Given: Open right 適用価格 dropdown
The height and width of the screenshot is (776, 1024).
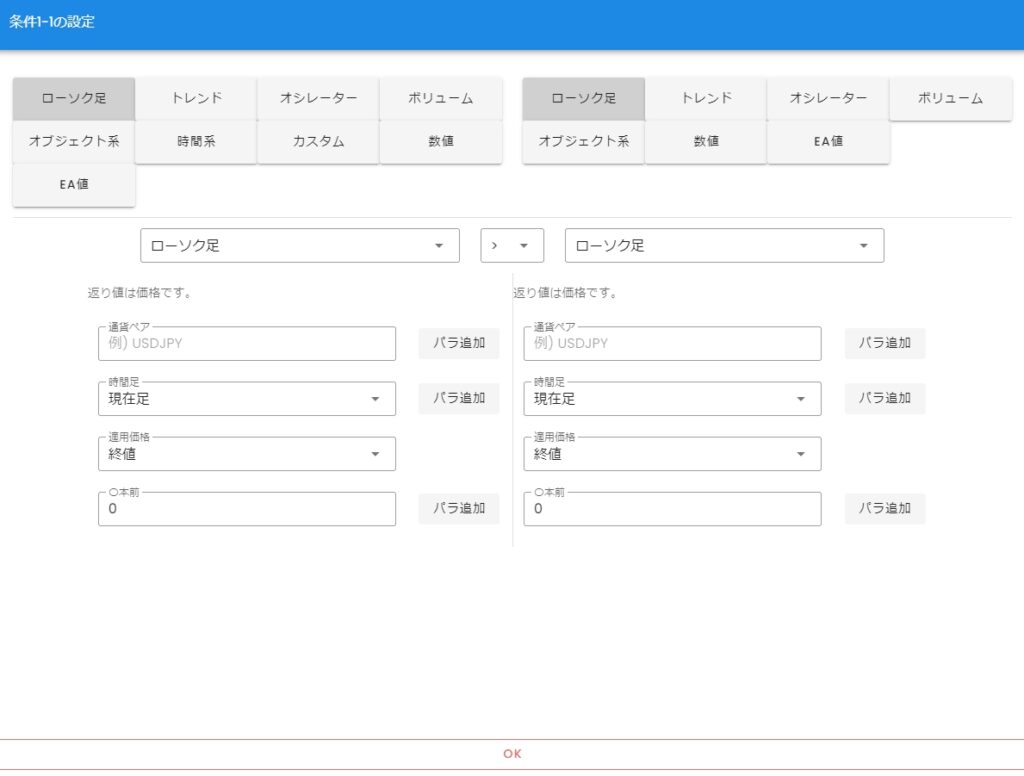Looking at the screenshot, I should [672, 454].
